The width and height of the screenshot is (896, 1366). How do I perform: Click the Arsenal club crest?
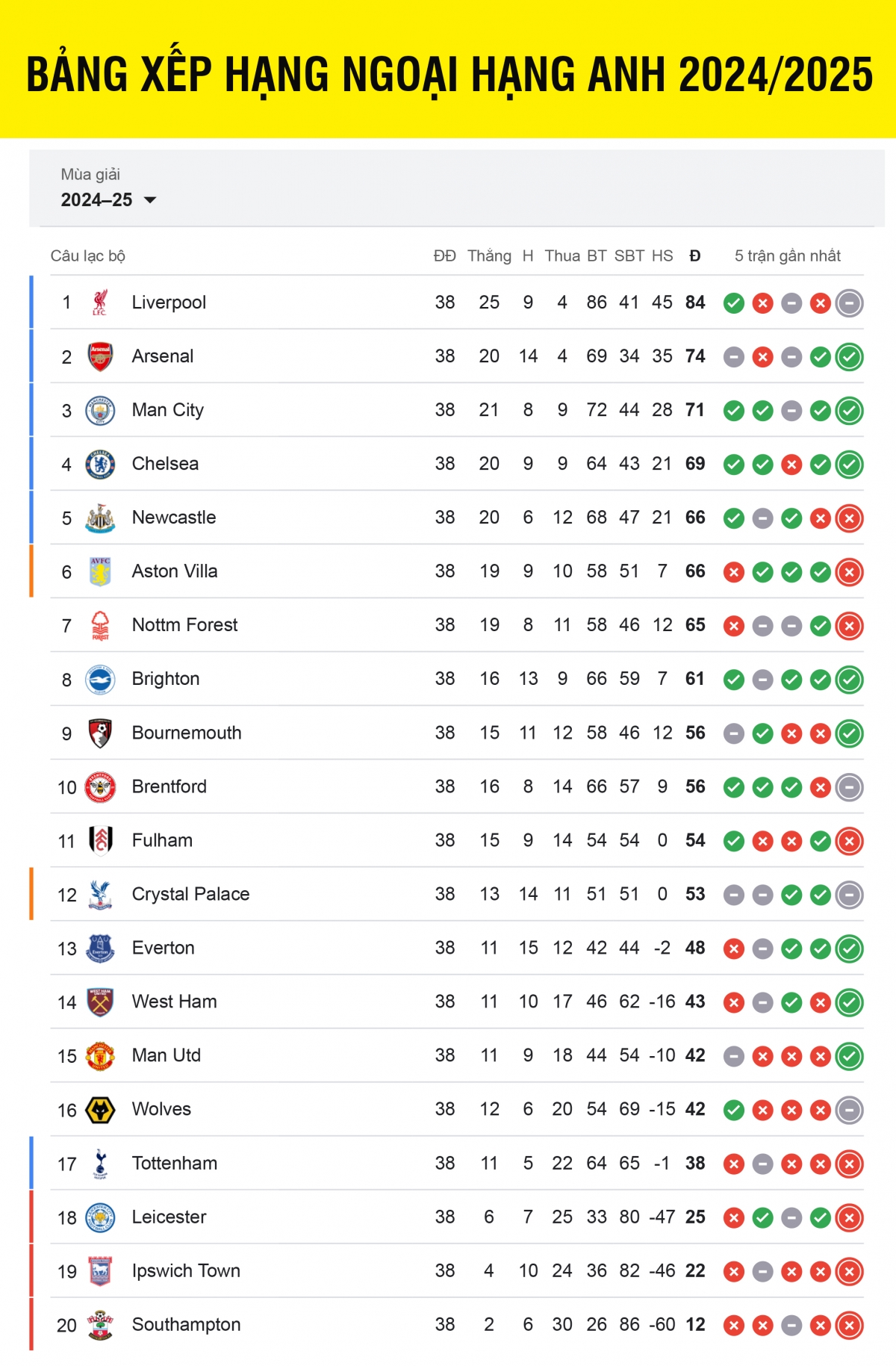click(100, 356)
